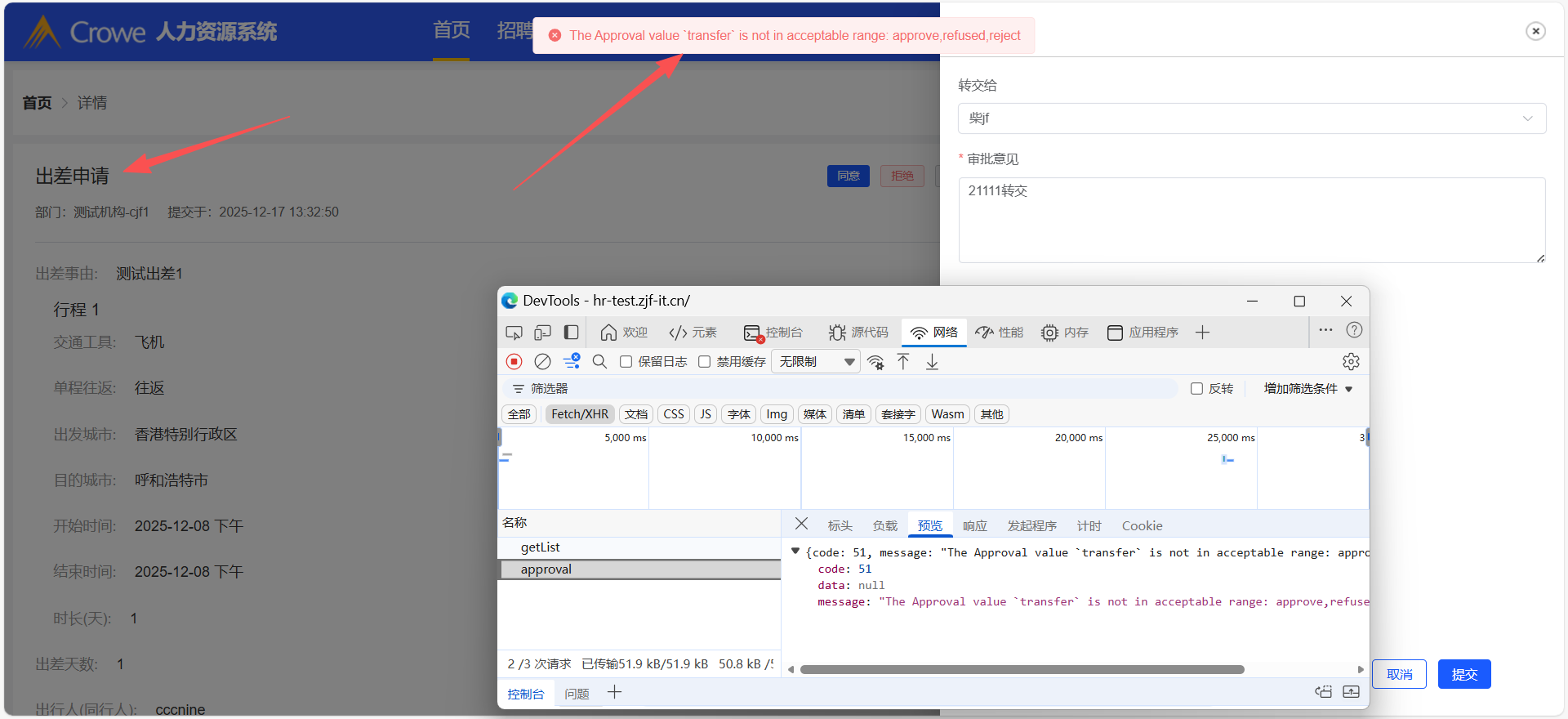Click the 取消 cancel button
The image size is (1568, 719).
point(1400,674)
